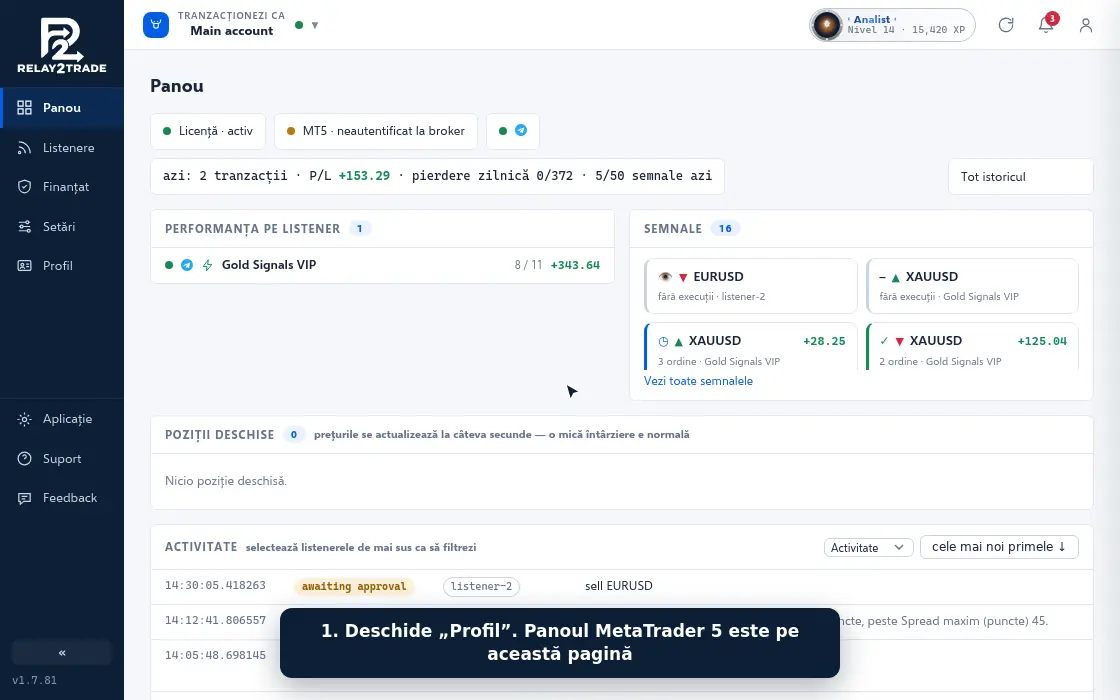
Task: Open XAUUSD fără execuții signal card
Action: (972, 286)
